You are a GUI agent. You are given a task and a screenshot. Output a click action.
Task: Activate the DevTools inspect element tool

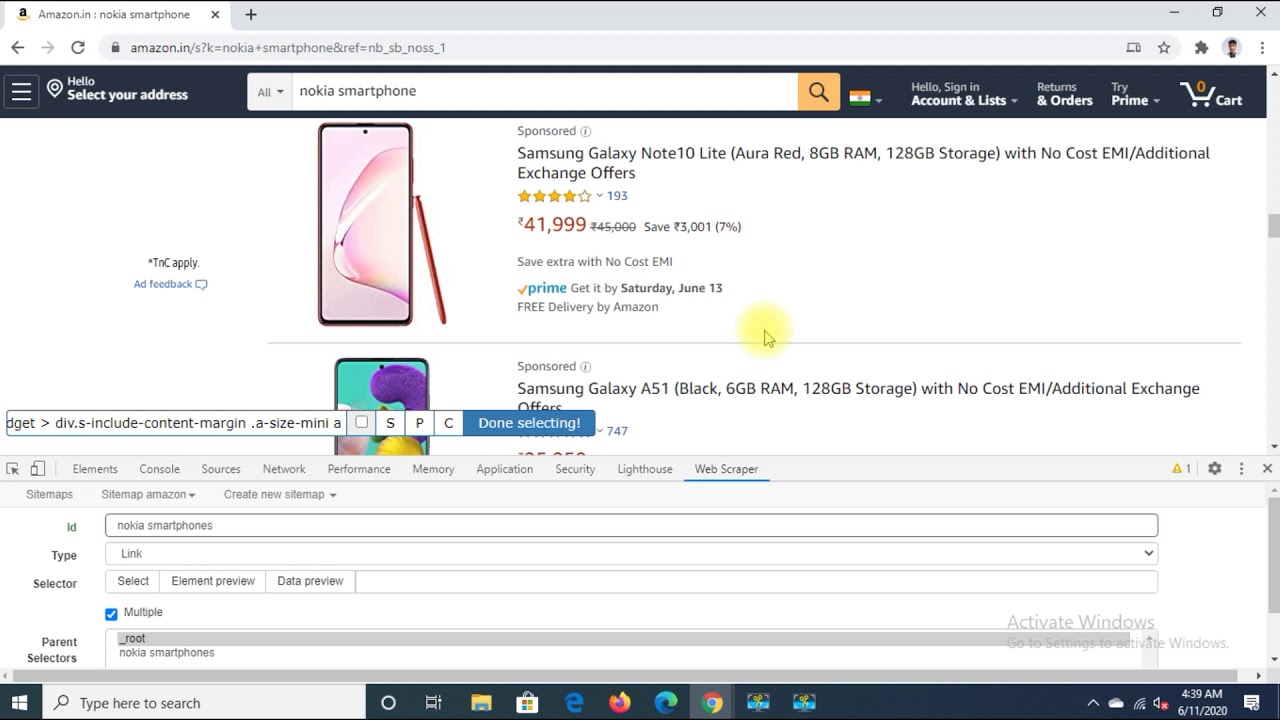(13, 469)
